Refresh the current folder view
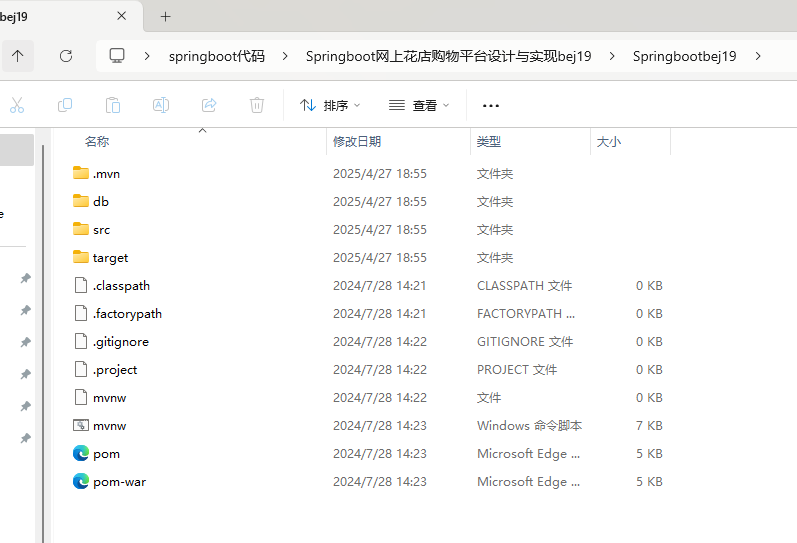 (x=66, y=56)
